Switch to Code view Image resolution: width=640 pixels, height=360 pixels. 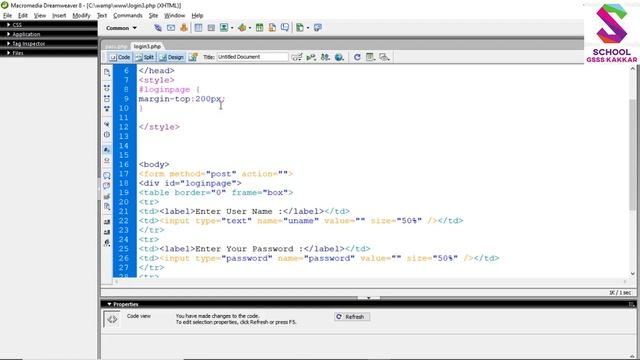pos(120,57)
